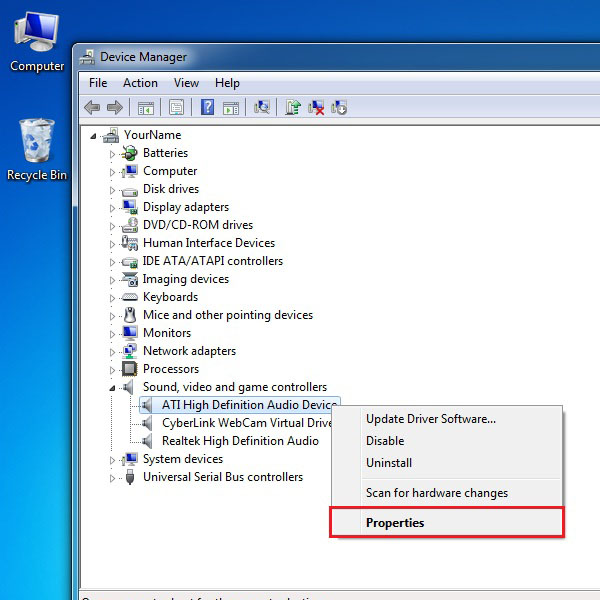Image resolution: width=600 pixels, height=600 pixels.
Task: Expand the IDE ATA/ATAPI controllers node
Action: 112,262
